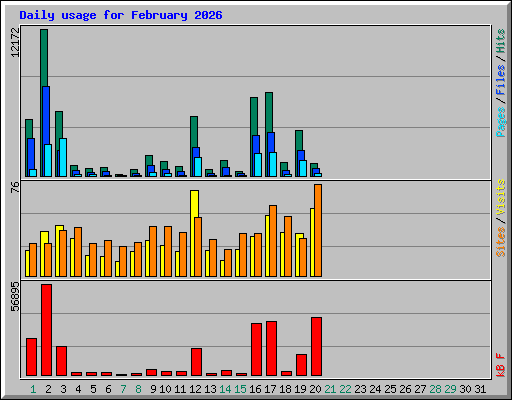
Task: Click the red KB bar for day 2
Action: pyautogui.click(x=46, y=330)
